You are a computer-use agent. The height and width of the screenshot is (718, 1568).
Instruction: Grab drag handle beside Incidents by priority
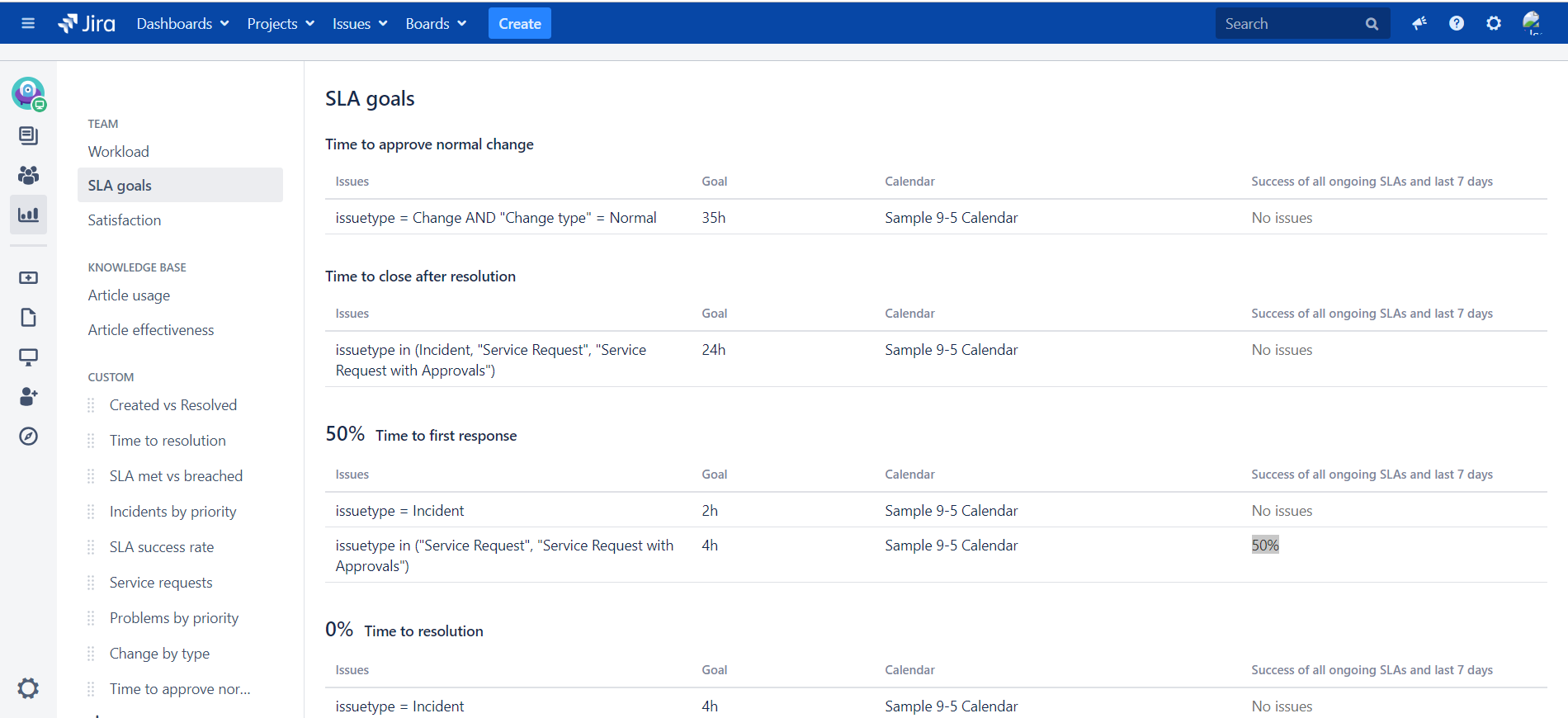coord(91,512)
